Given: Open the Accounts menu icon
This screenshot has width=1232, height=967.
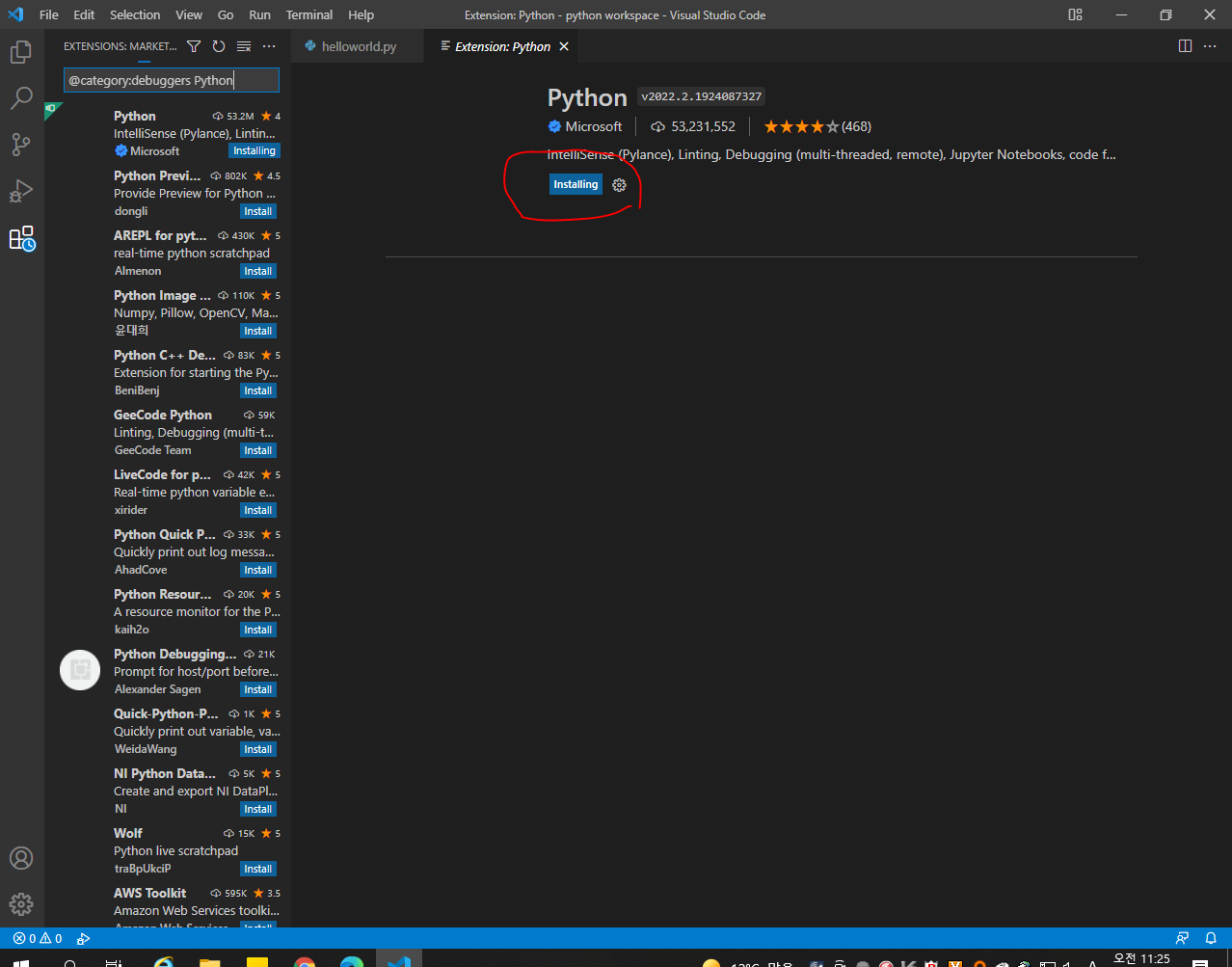Looking at the screenshot, I should tap(21, 858).
